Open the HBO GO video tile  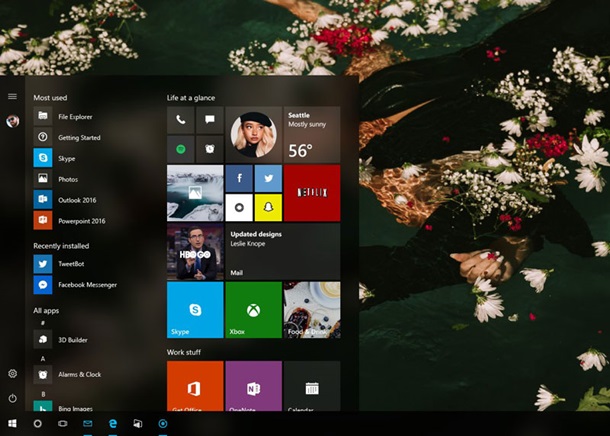point(195,251)
